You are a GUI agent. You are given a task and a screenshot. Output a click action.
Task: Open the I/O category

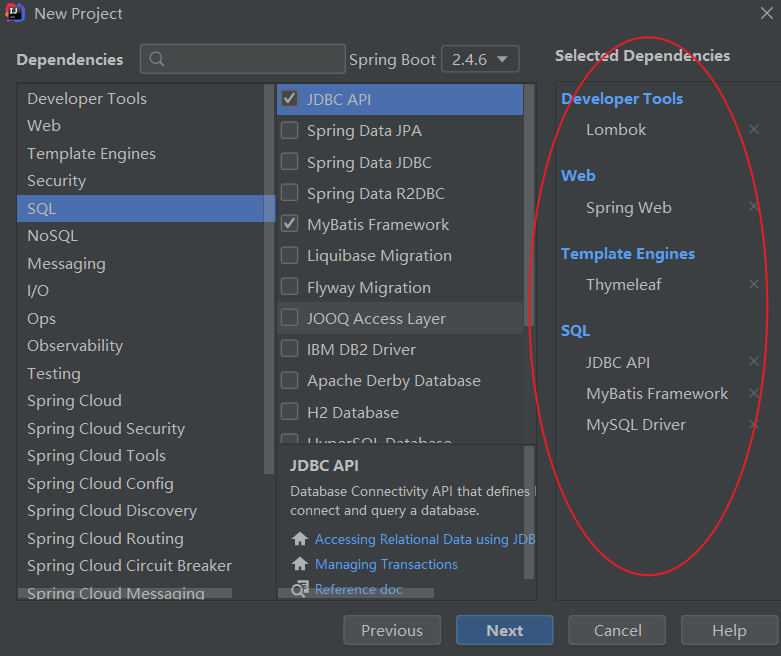[x=141, y=290]
